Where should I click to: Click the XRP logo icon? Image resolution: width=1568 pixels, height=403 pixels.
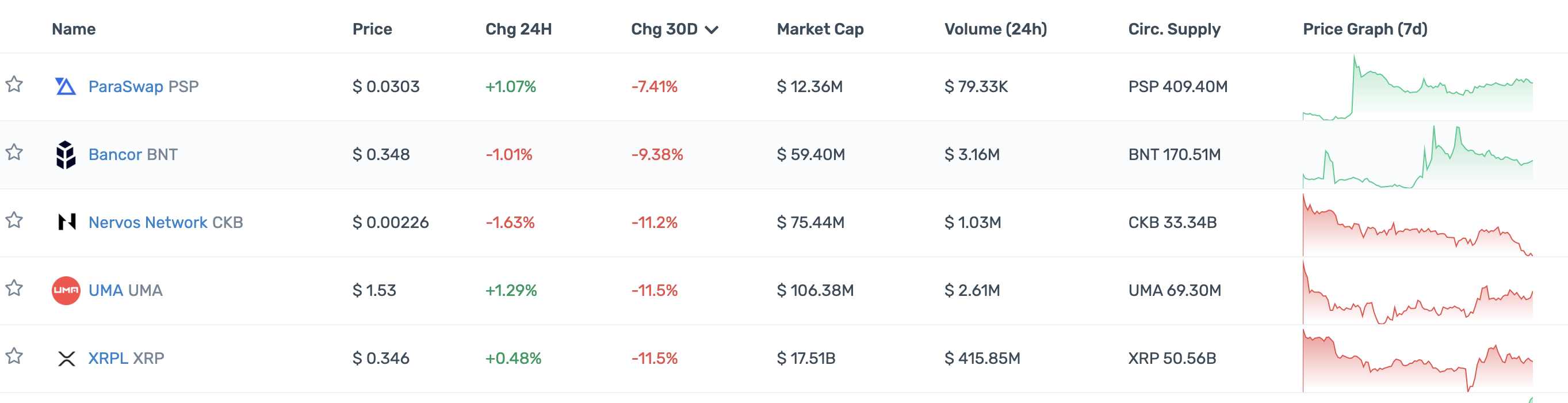pyautogui.click(x=66, y=359)
